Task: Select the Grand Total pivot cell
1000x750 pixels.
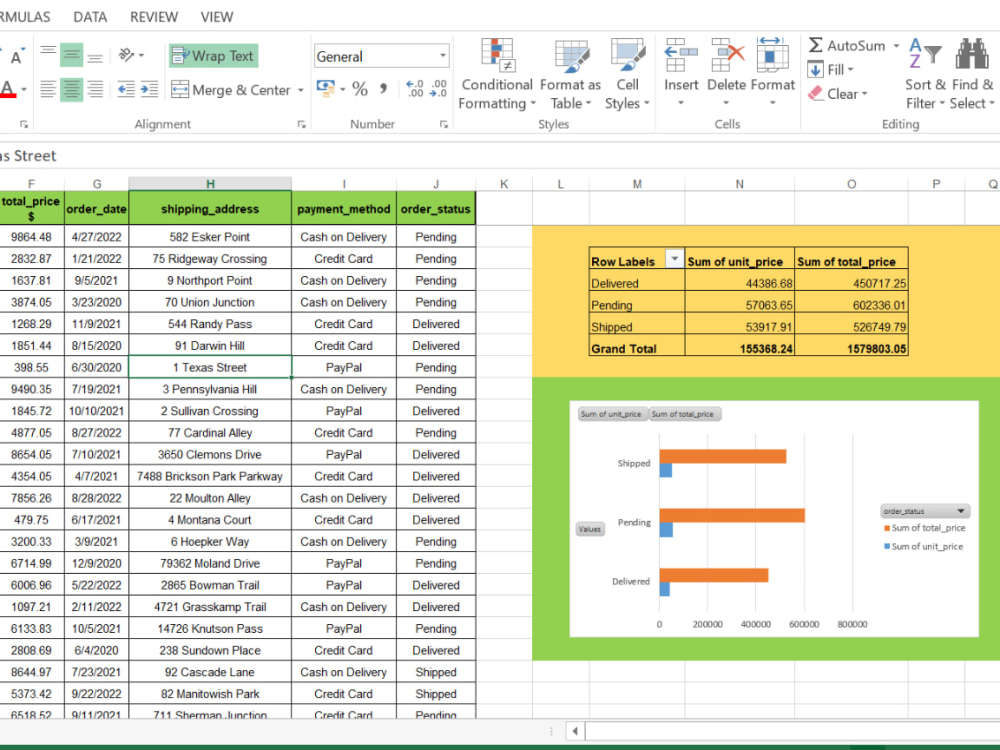Action: (636, 348)
